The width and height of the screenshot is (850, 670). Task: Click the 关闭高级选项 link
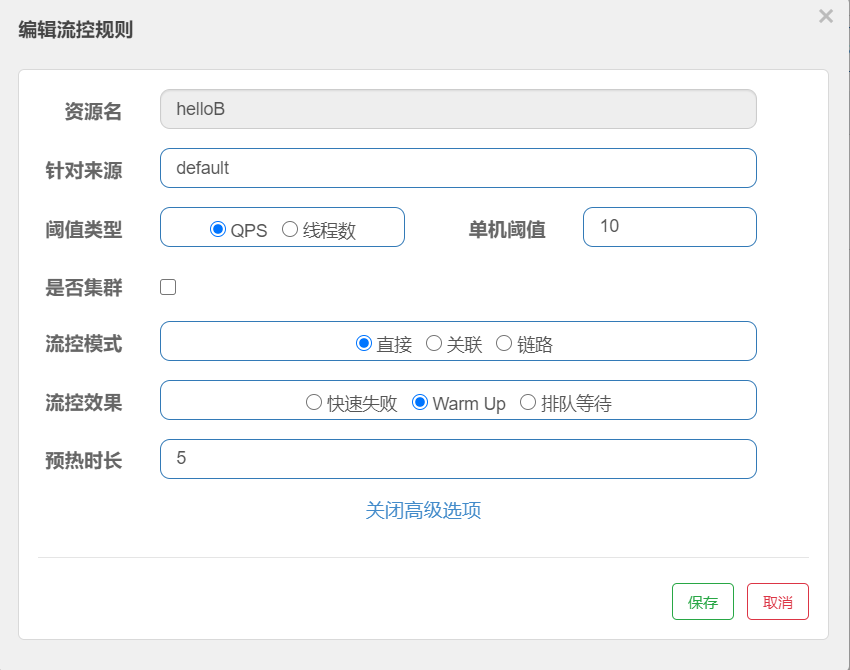click(x=424, y=510)
